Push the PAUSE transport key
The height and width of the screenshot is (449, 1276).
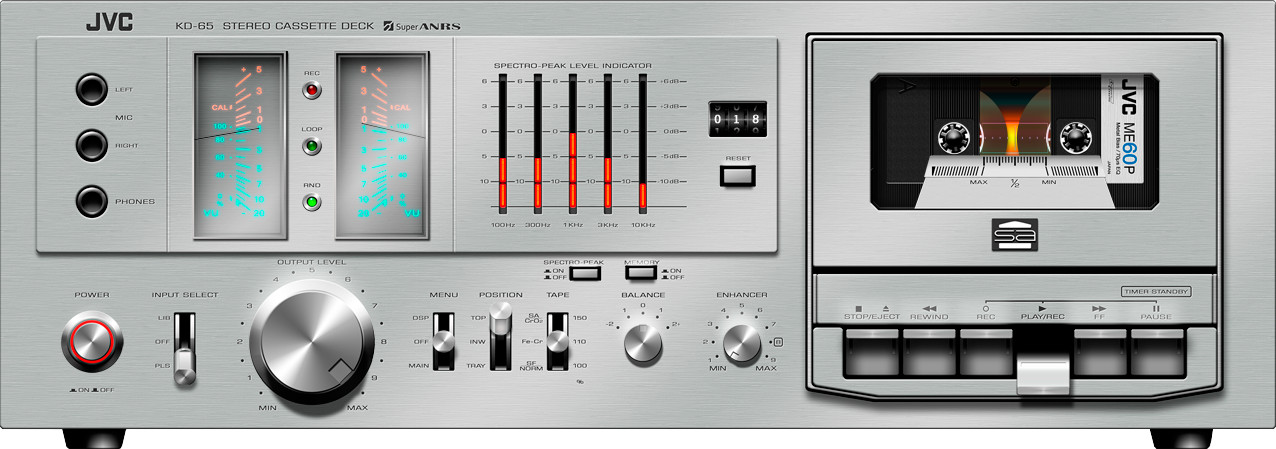(x=1159, y=351)
